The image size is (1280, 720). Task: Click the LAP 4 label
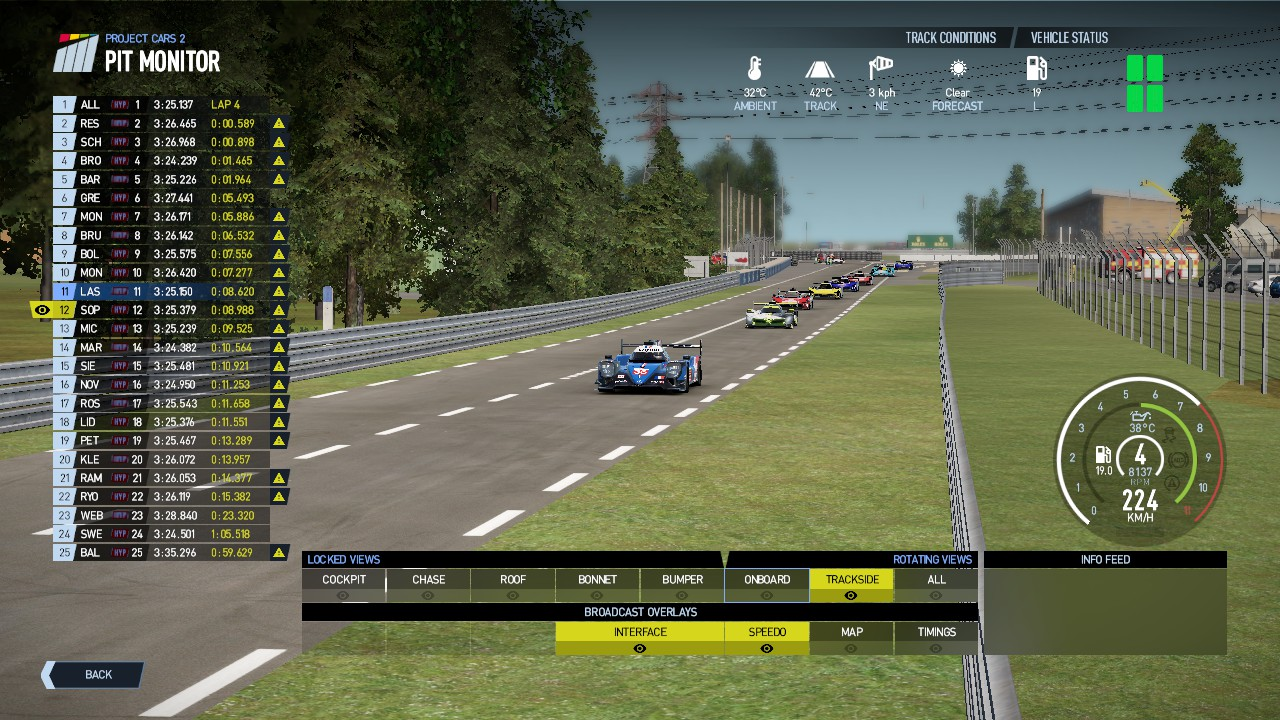point(226,105)
